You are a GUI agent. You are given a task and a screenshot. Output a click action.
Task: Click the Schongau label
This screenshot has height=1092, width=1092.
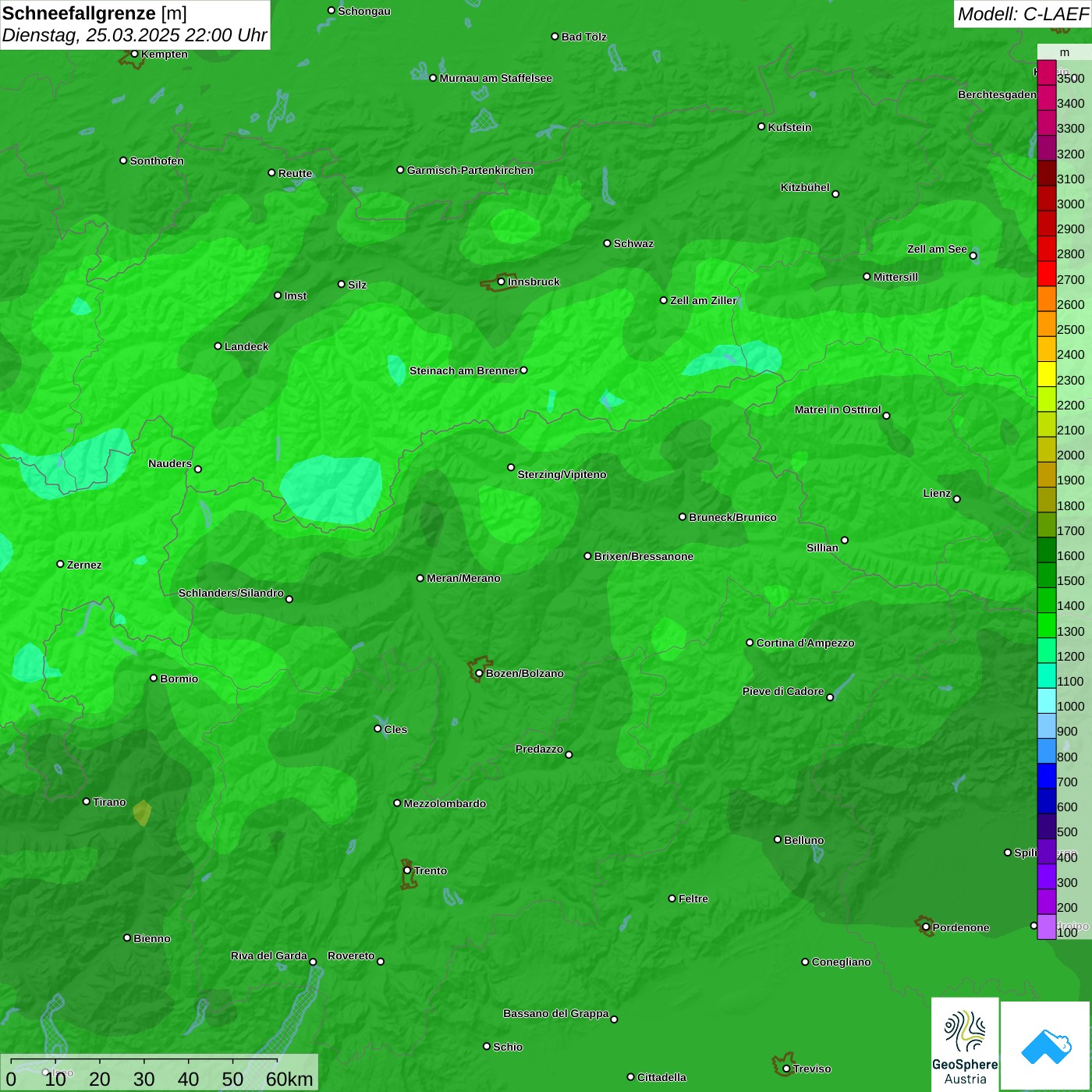pos(363,11)
